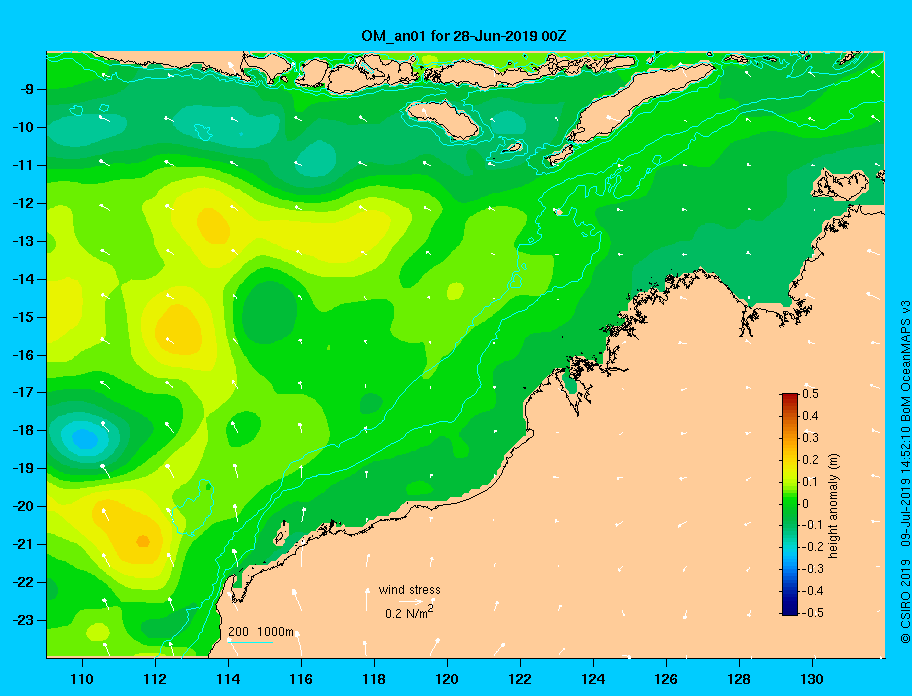The height and width of the screenshot is (696, 912).
Task: Click the 0 colorbar tick label
Action: [x=806, y=504]
